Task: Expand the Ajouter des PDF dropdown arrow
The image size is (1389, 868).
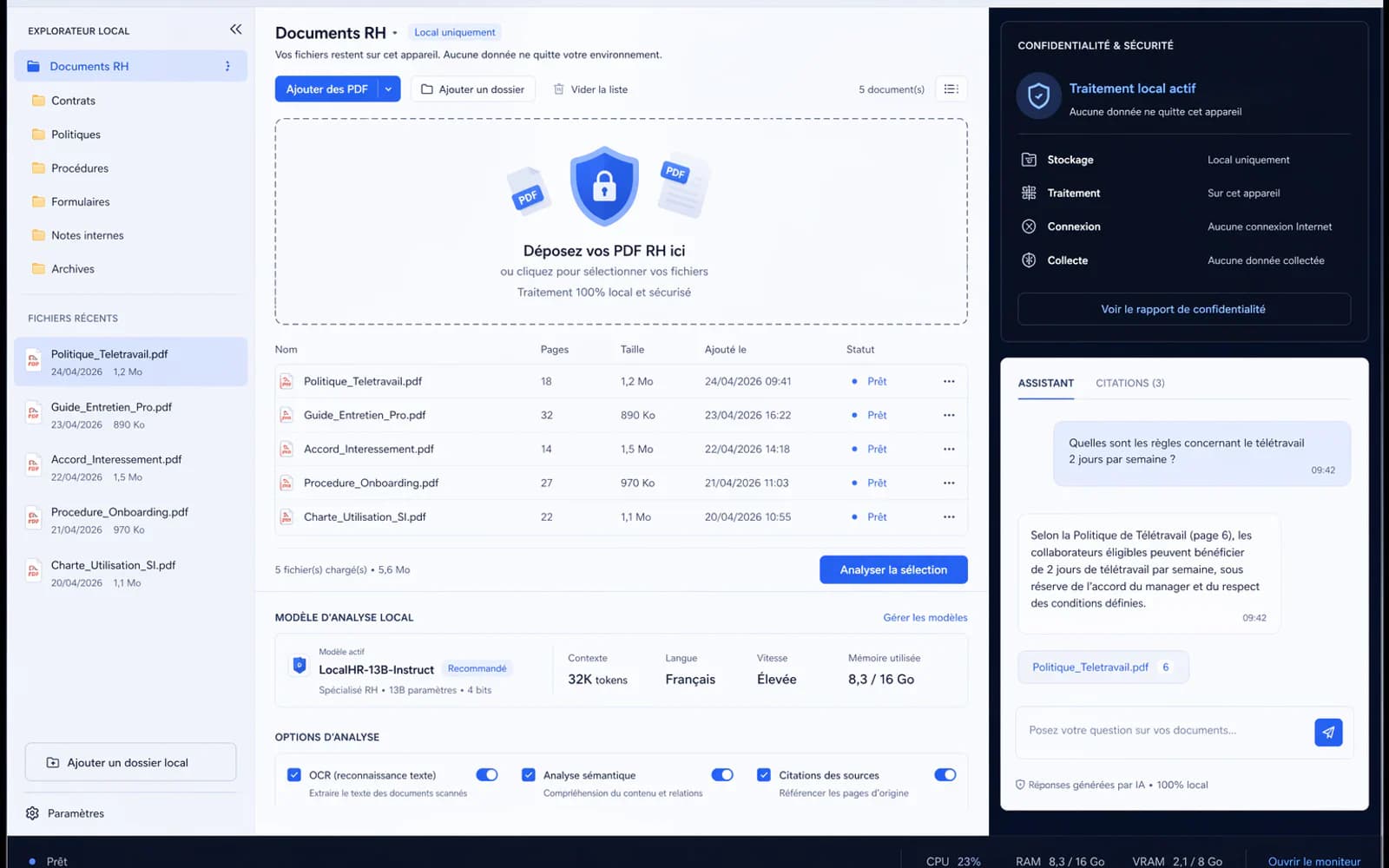Action: [389, 89]
